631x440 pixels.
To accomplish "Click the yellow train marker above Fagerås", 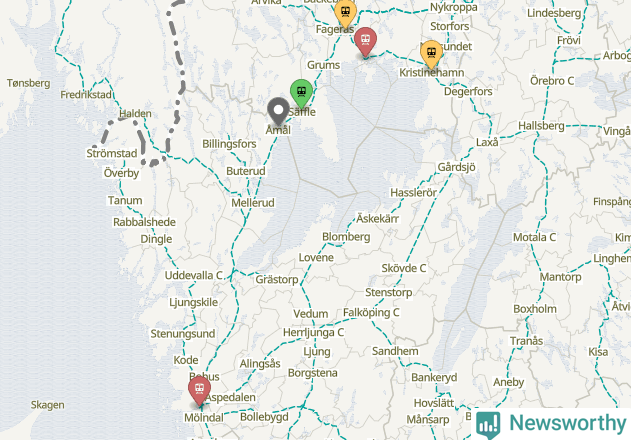I will (345, 12).
